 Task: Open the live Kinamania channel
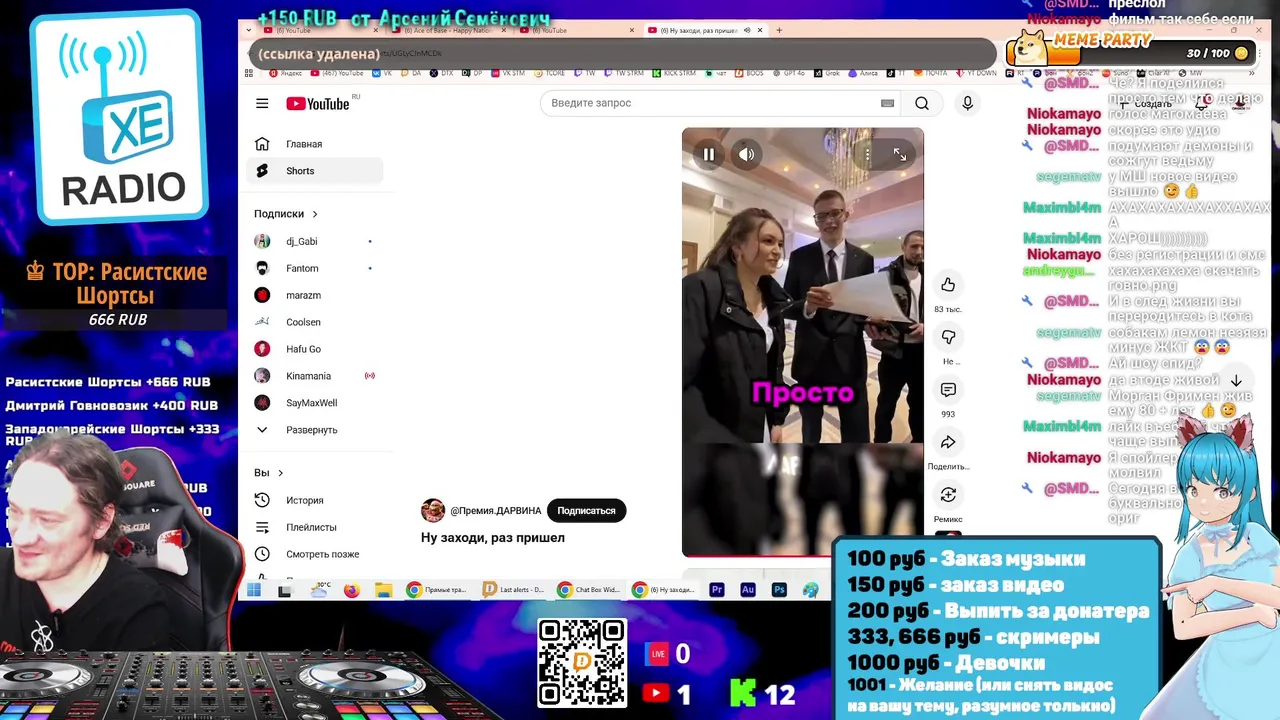tap(315, 376)
